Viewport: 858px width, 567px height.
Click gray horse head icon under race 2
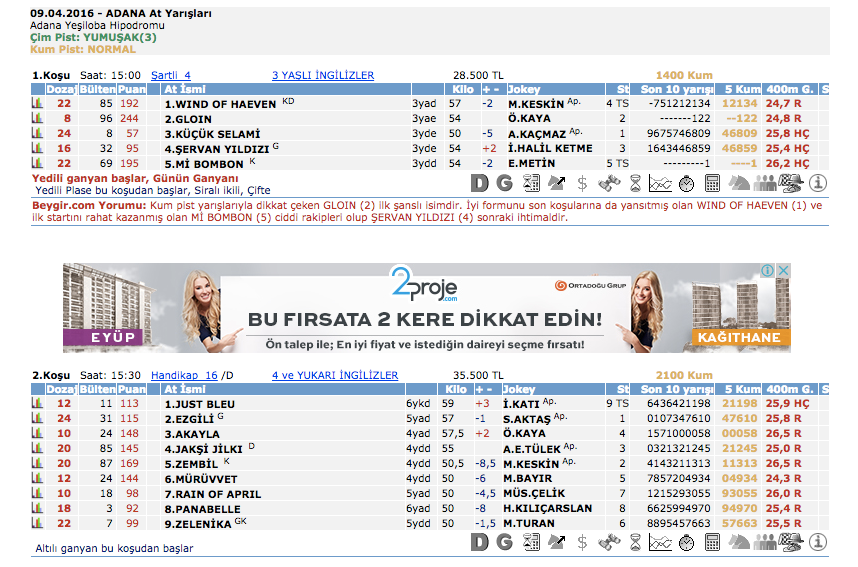coord(739,542)
